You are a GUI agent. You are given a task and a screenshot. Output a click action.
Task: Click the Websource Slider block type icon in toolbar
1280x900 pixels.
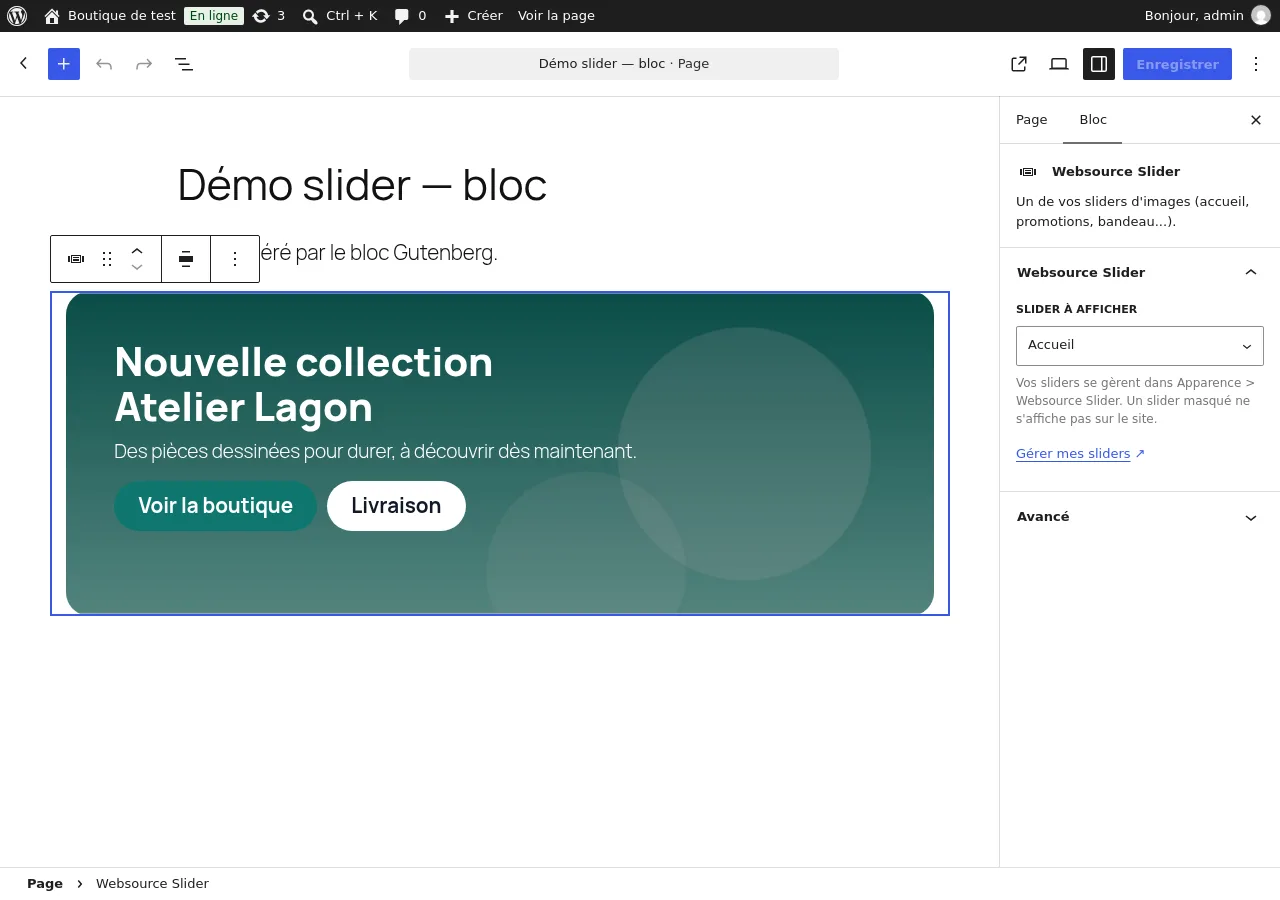coord(76,259)
